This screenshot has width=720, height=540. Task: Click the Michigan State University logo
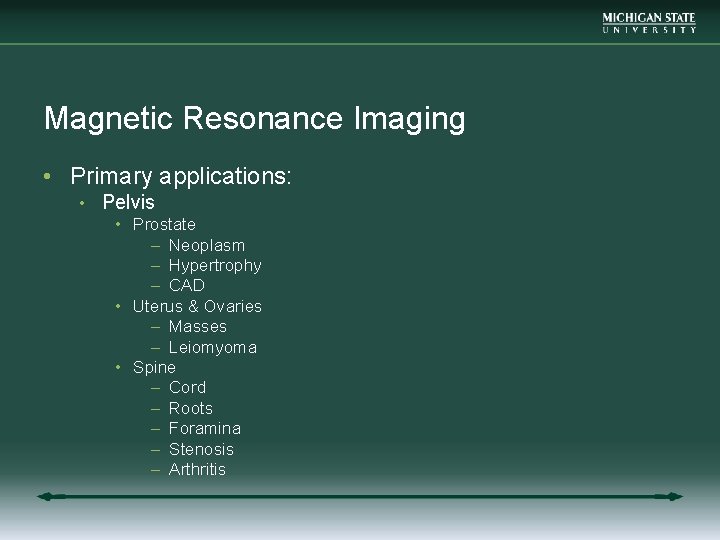[x=649, y=23]
